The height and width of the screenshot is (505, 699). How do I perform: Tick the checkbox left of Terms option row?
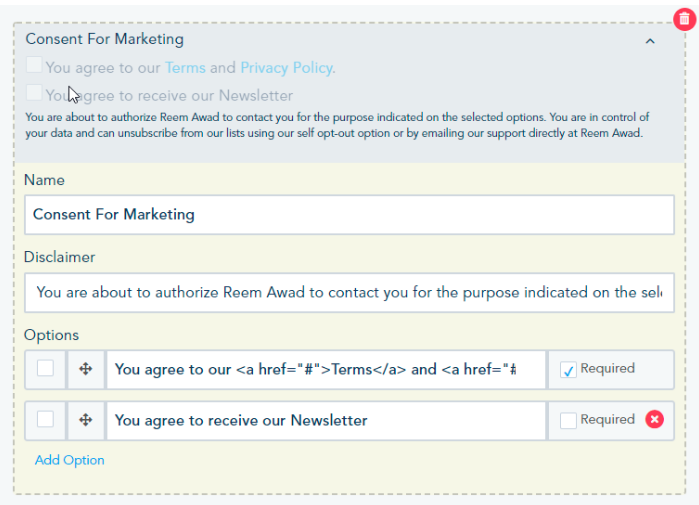click(x=45, y=369)
